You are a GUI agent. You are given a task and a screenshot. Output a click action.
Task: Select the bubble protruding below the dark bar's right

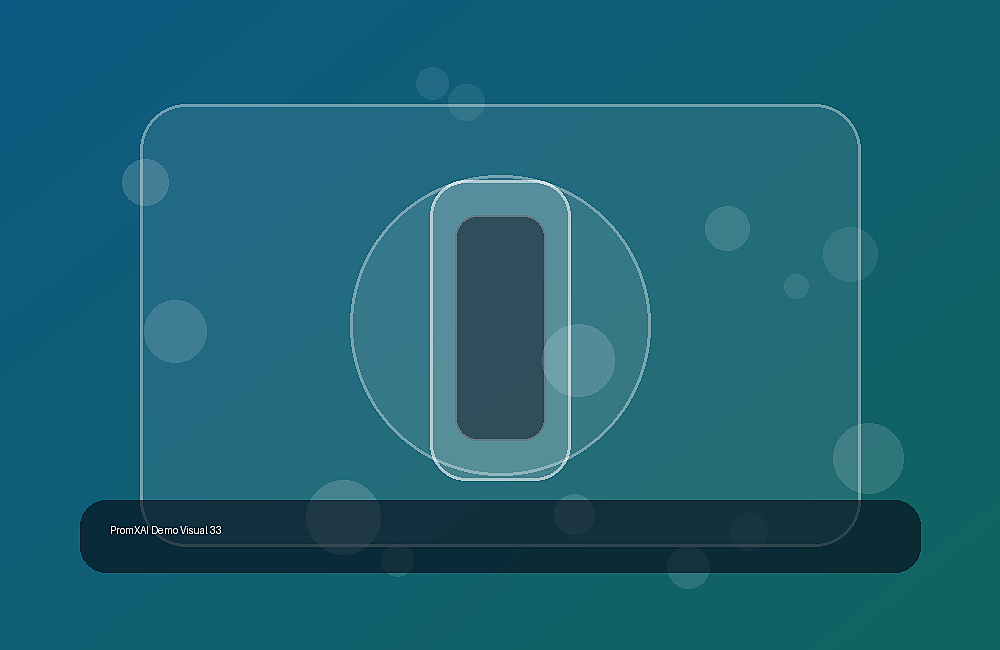click(688, 567)
